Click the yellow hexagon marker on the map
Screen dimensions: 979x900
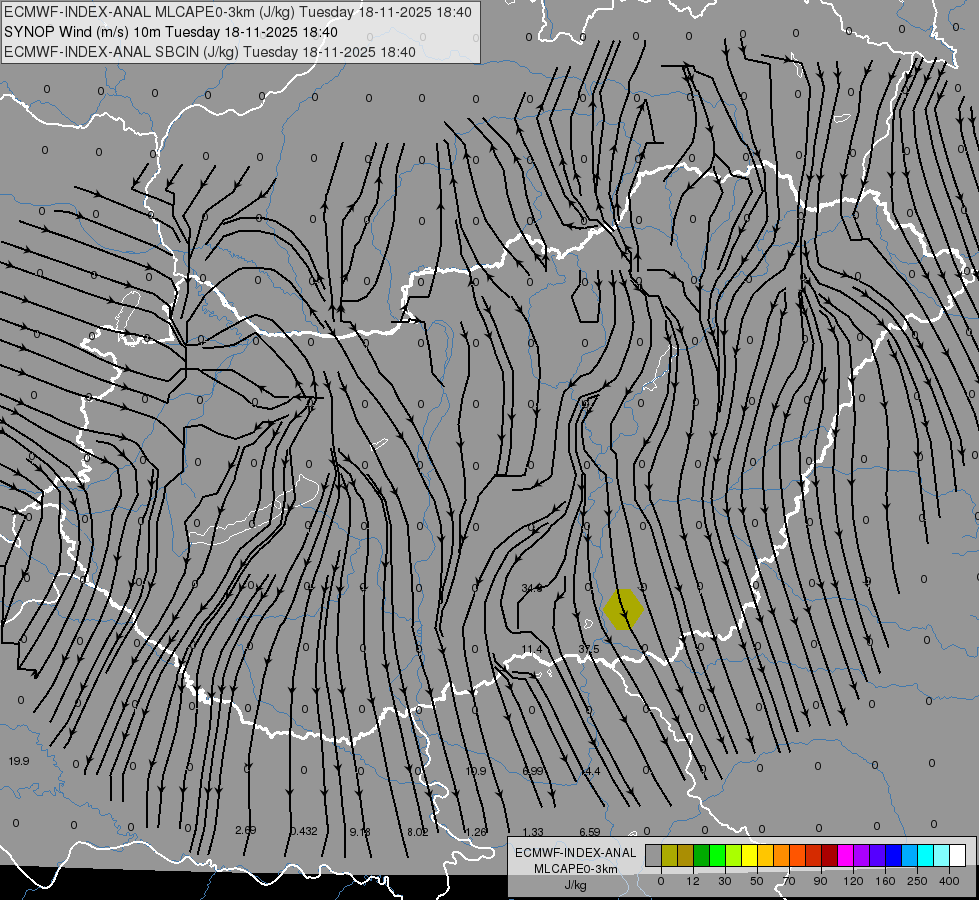(x=623, y=609)
